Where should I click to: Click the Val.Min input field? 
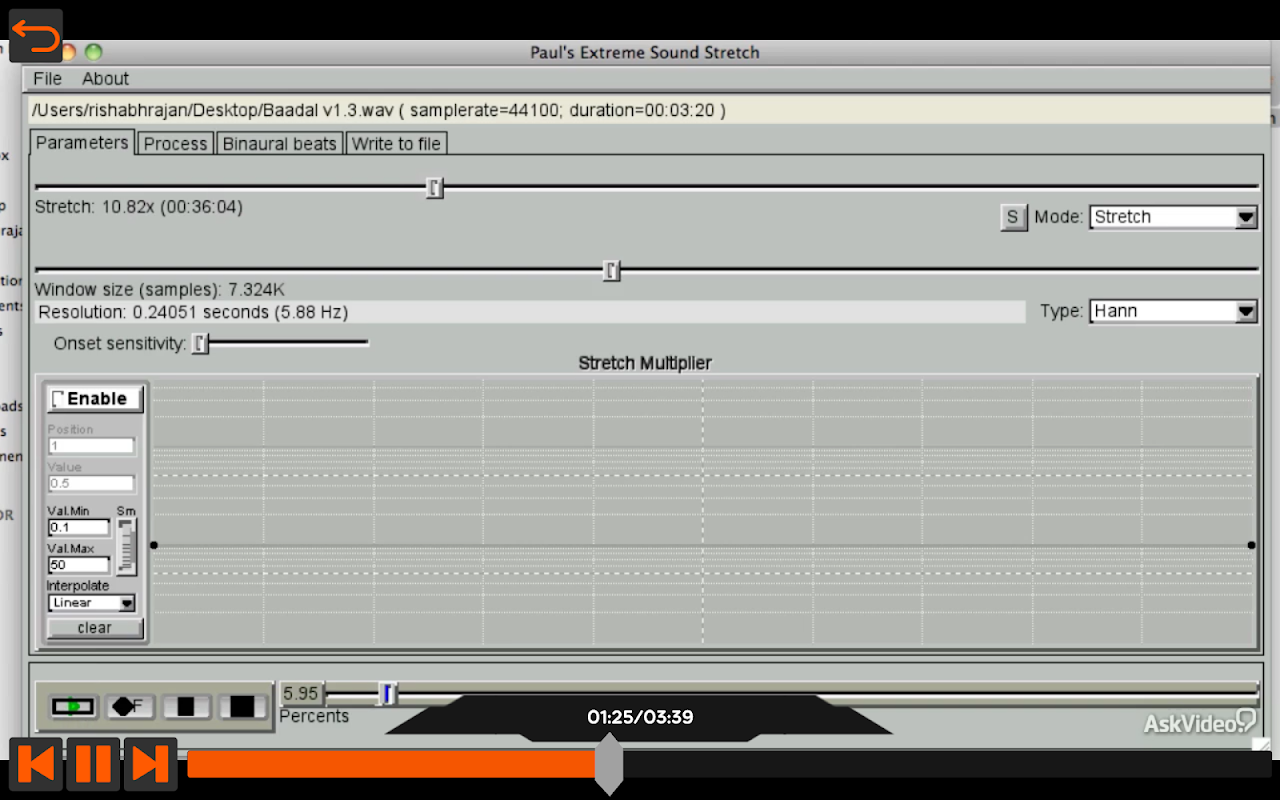coord(79,527)
